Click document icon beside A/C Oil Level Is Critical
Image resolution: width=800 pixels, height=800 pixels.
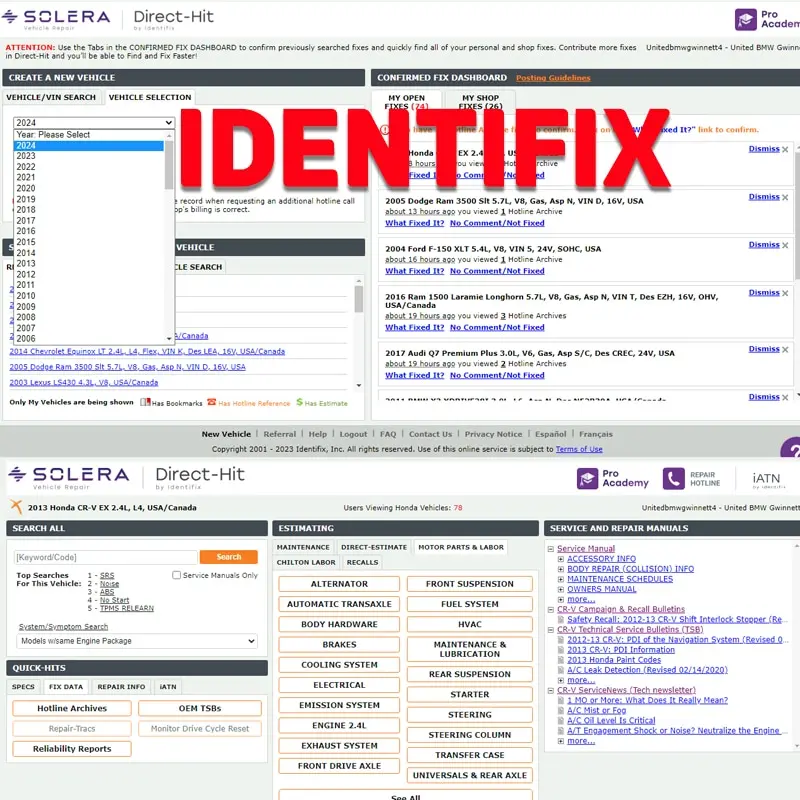click(561, 720)
